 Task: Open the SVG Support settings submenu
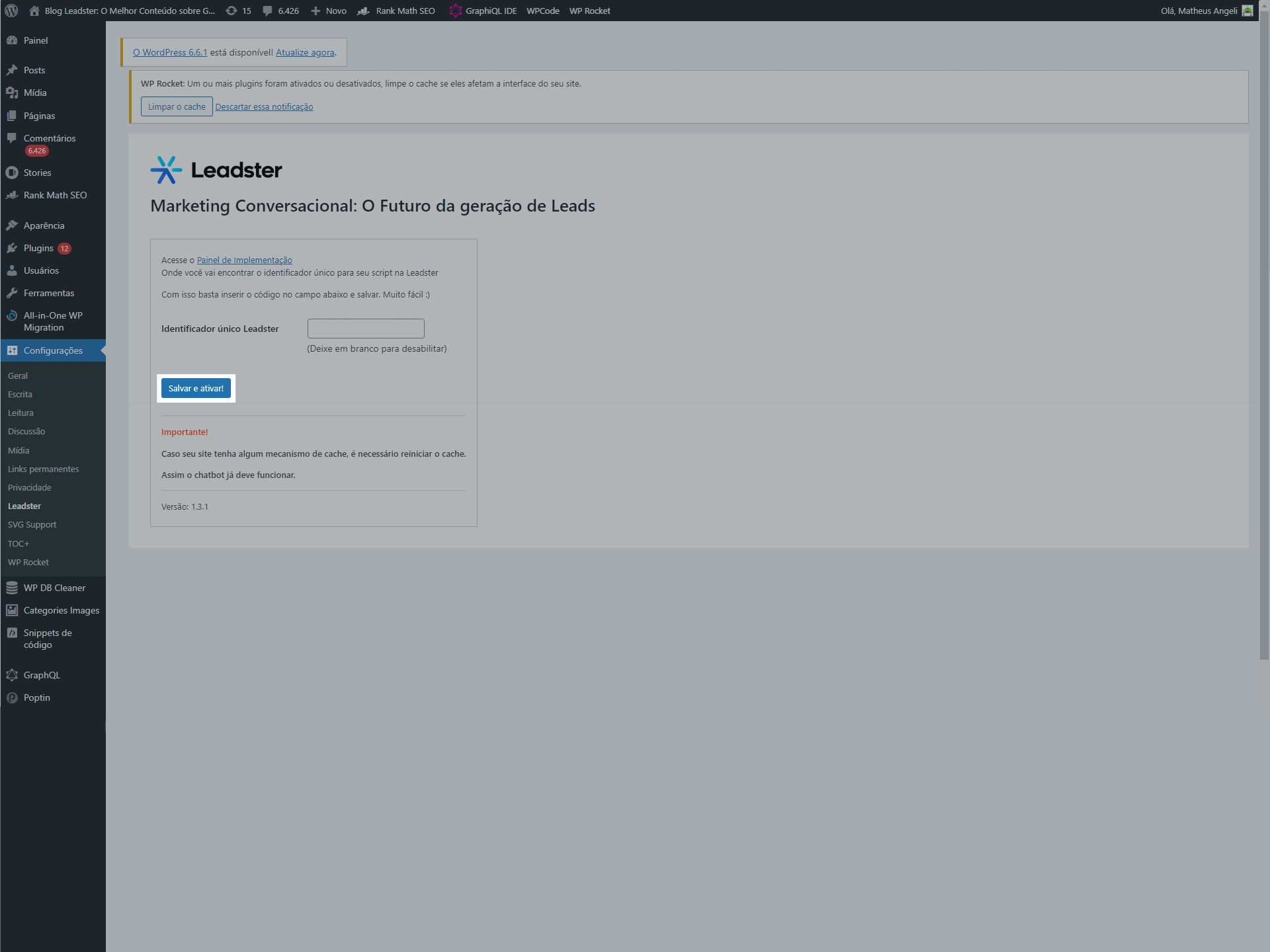point(32,524)
